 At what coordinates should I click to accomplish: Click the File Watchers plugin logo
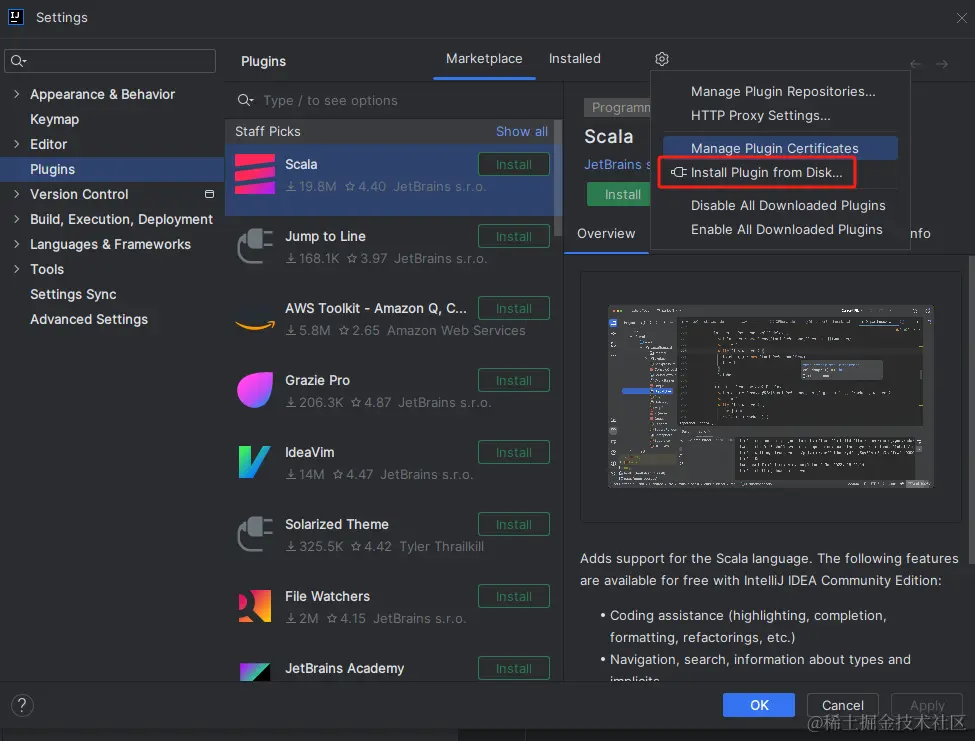pos(255,606)
